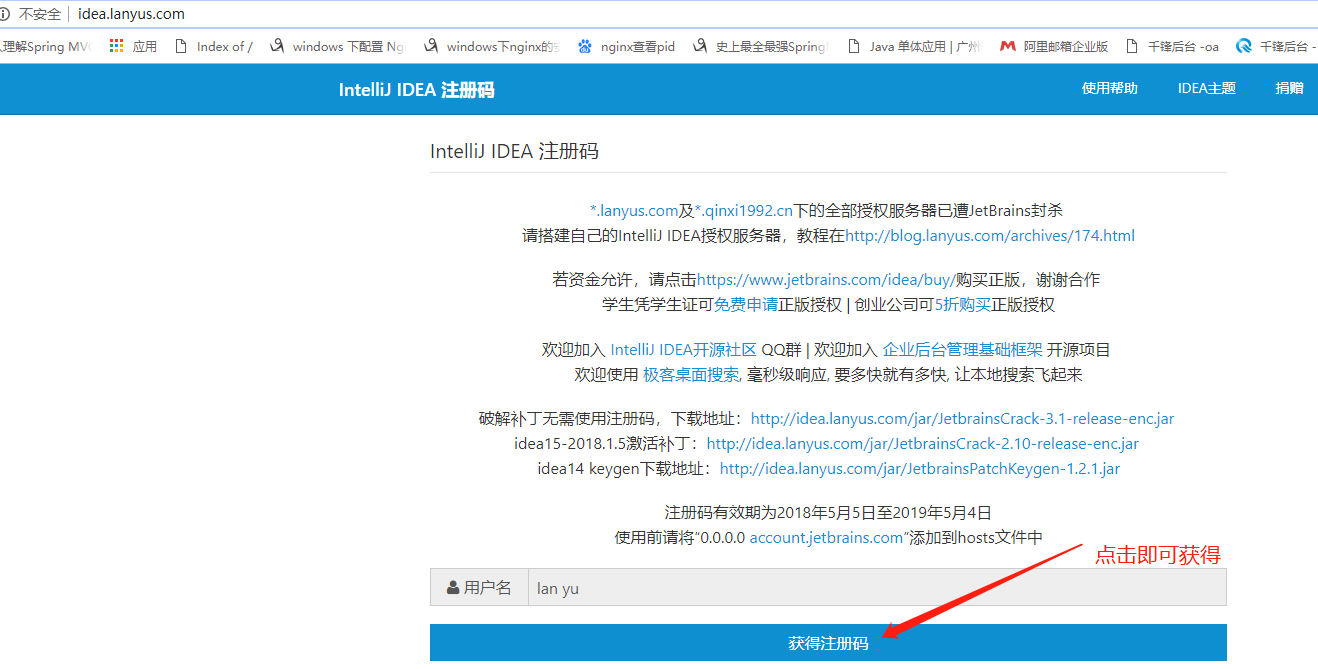Click the 用户名 input field with lan yu
The width and height of the screenshot is (1318, 669).
877,588
